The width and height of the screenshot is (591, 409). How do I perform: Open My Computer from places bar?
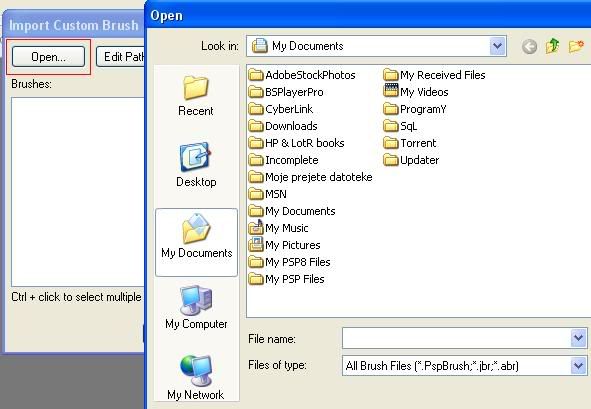(196, 307)
